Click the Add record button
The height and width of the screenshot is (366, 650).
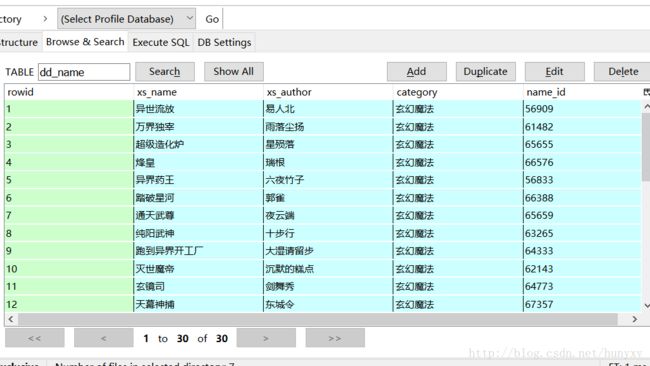(x=416, y=72)
